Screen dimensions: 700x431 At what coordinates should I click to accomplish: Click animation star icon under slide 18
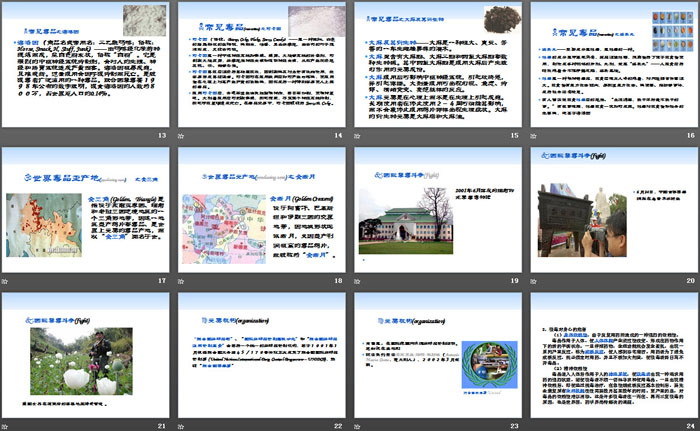pos(181,281)
